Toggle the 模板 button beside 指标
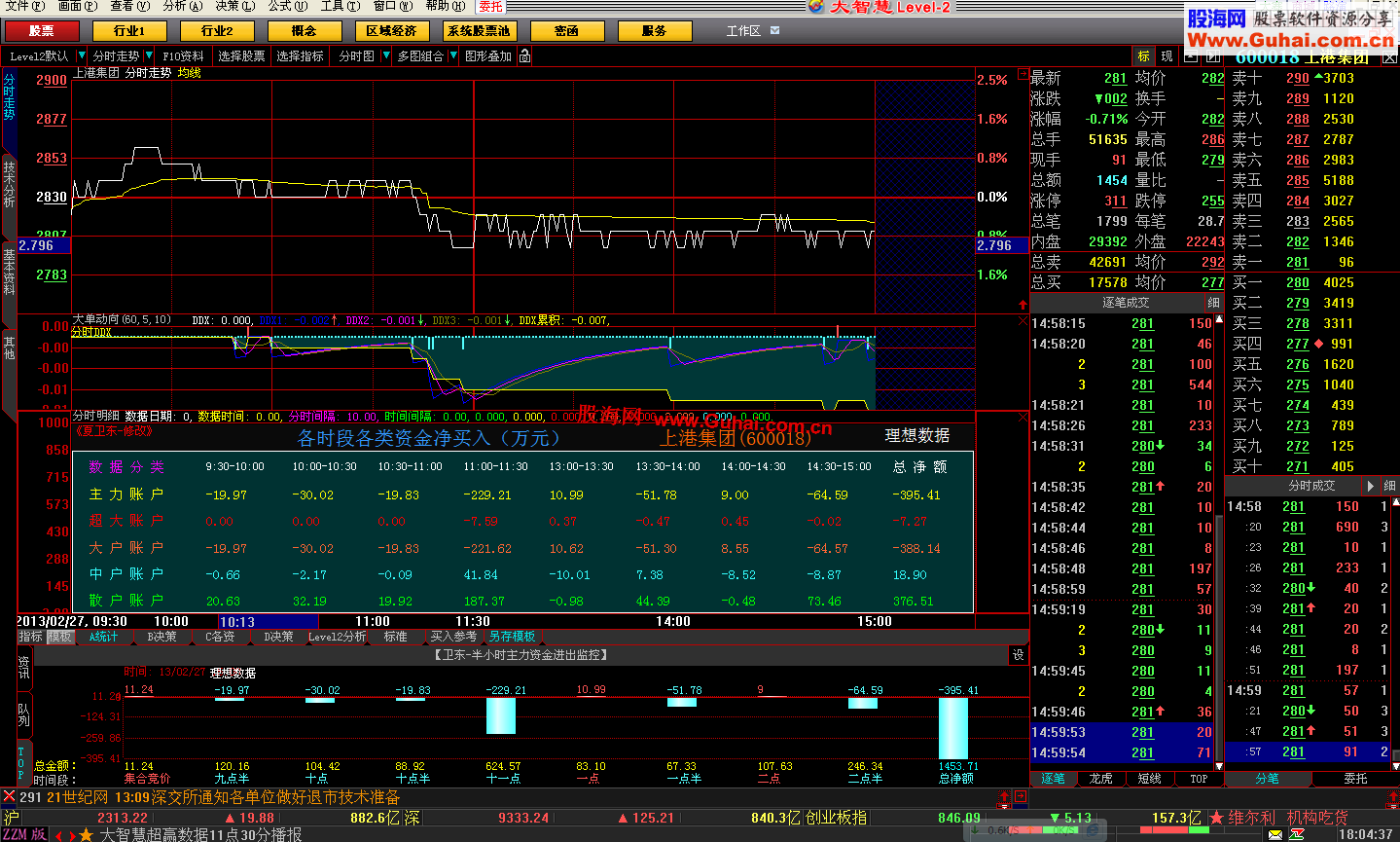The width and height of the screenshot is (1400, 842). tap(60, 637)
